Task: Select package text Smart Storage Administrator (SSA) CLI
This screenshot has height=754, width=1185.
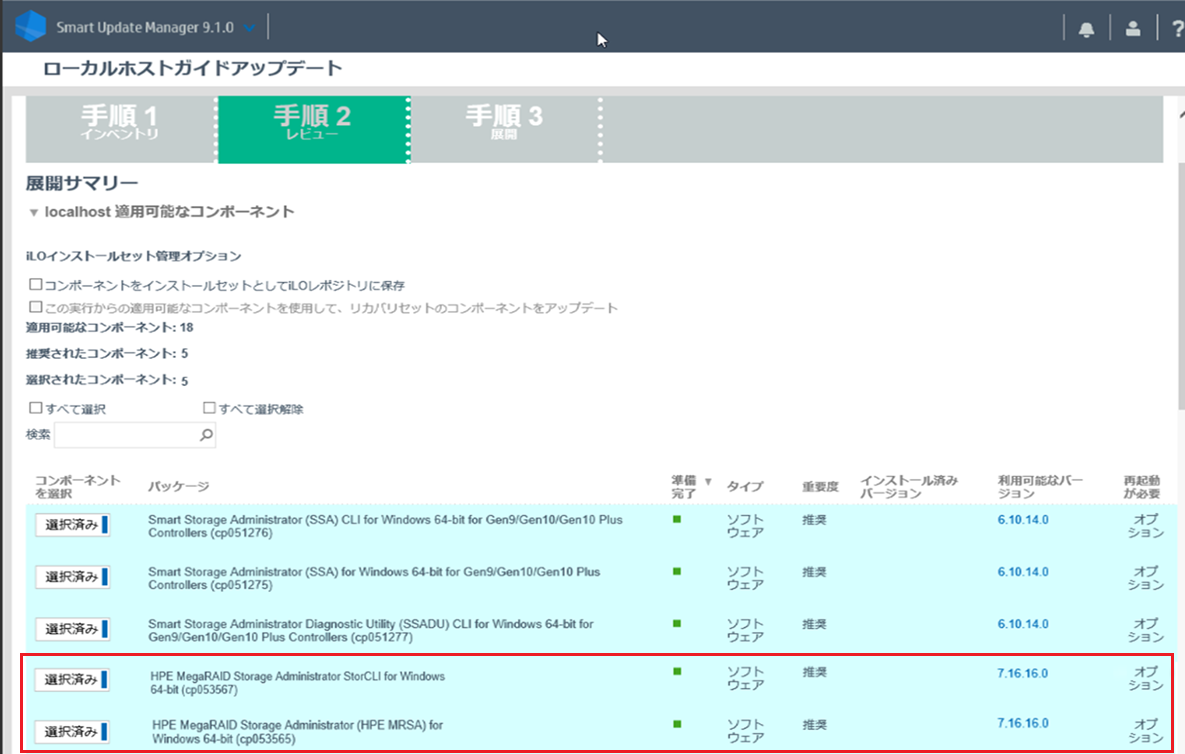Action: tap(385, 526)
